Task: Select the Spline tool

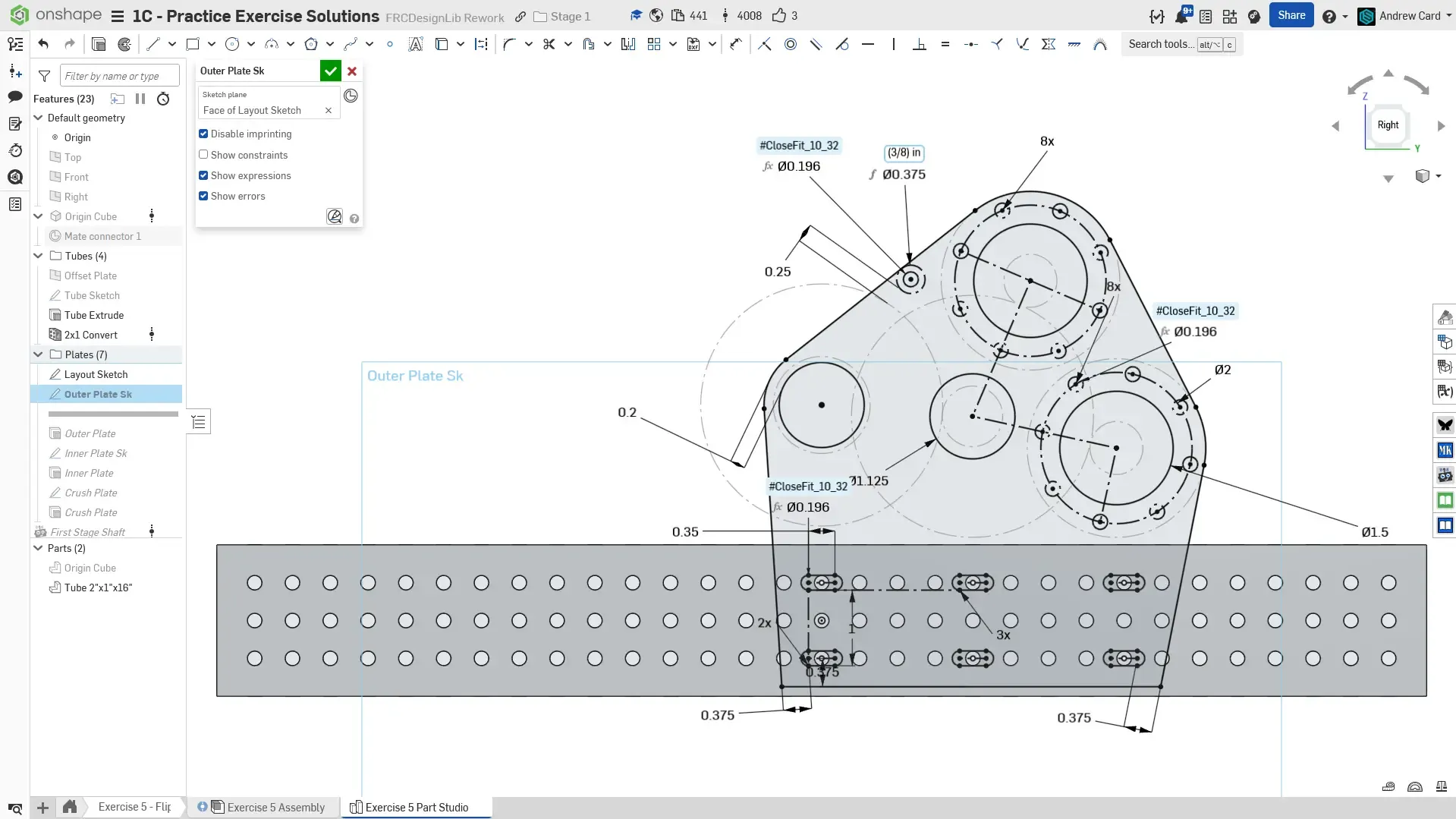Action: (350, 44)
